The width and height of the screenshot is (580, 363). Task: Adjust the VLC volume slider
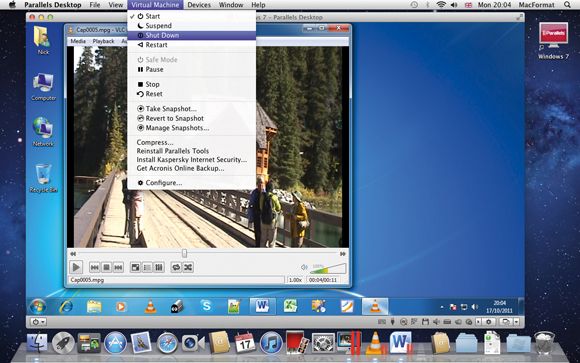tap(329, 268)
